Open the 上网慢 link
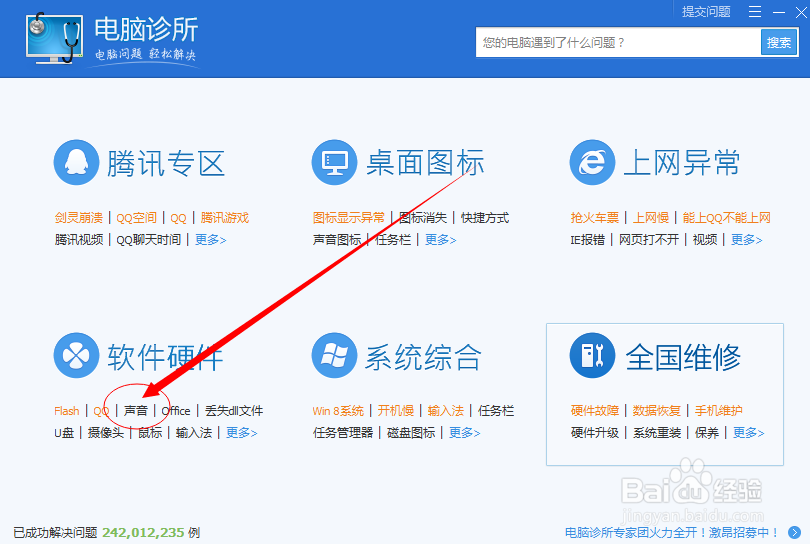The image size is (810, 544). (651, 218)
